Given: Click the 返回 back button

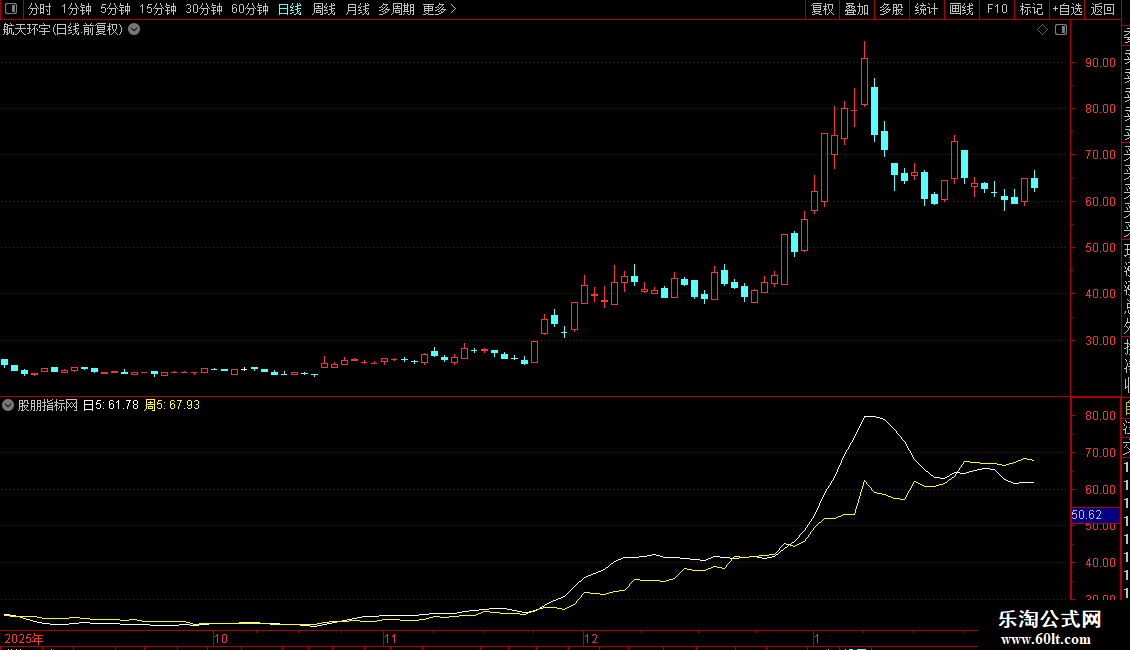Looking at the screenshot, I should (1103, 9).
